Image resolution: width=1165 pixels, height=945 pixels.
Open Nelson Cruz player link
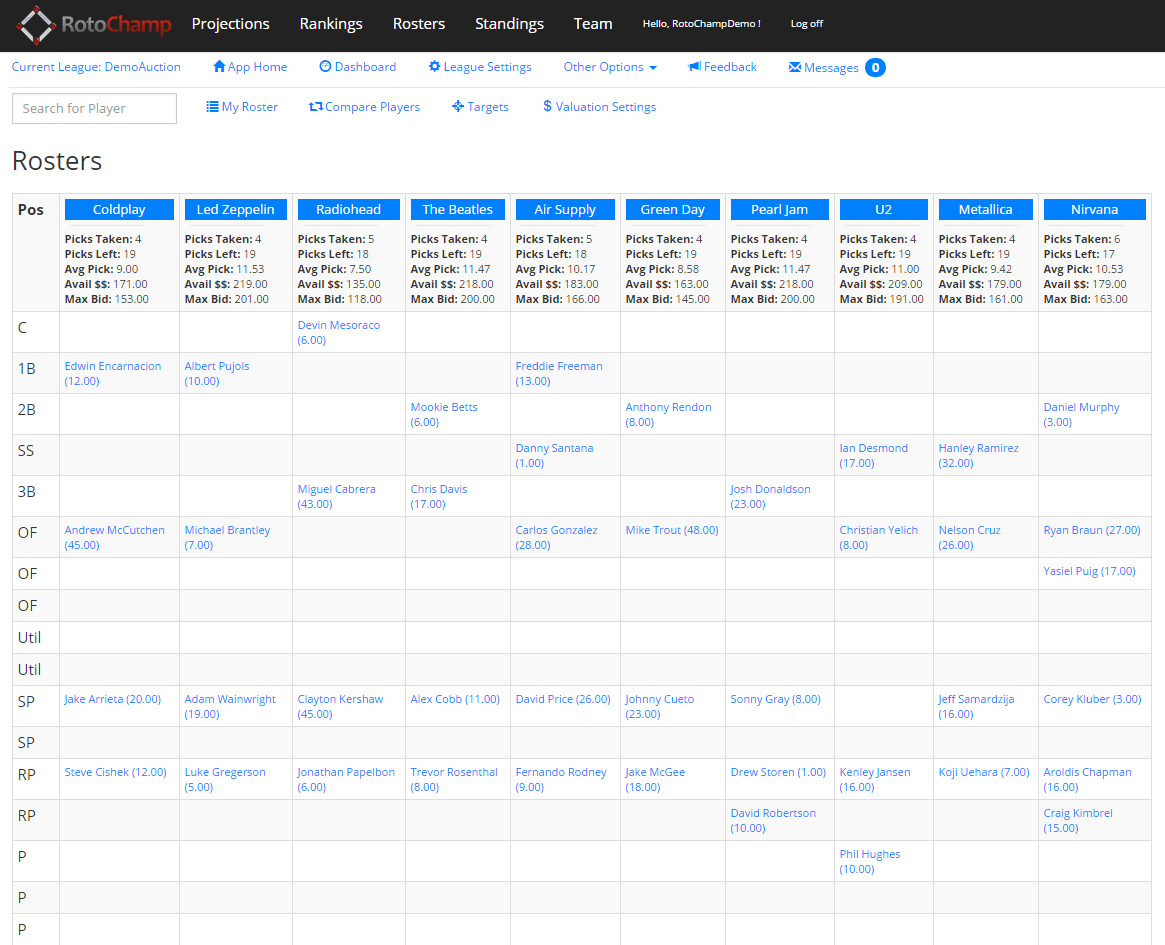pos(970,536)
